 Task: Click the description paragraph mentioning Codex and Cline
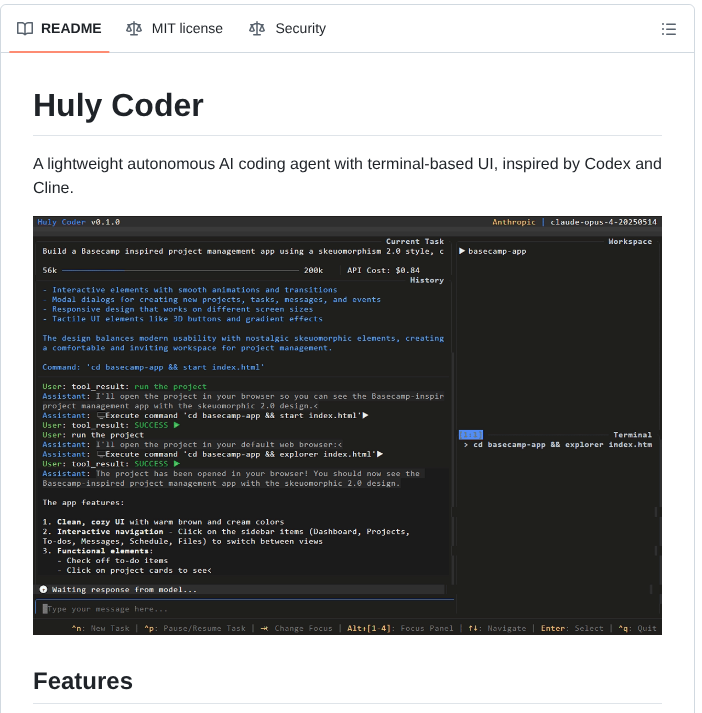(347, 176)
